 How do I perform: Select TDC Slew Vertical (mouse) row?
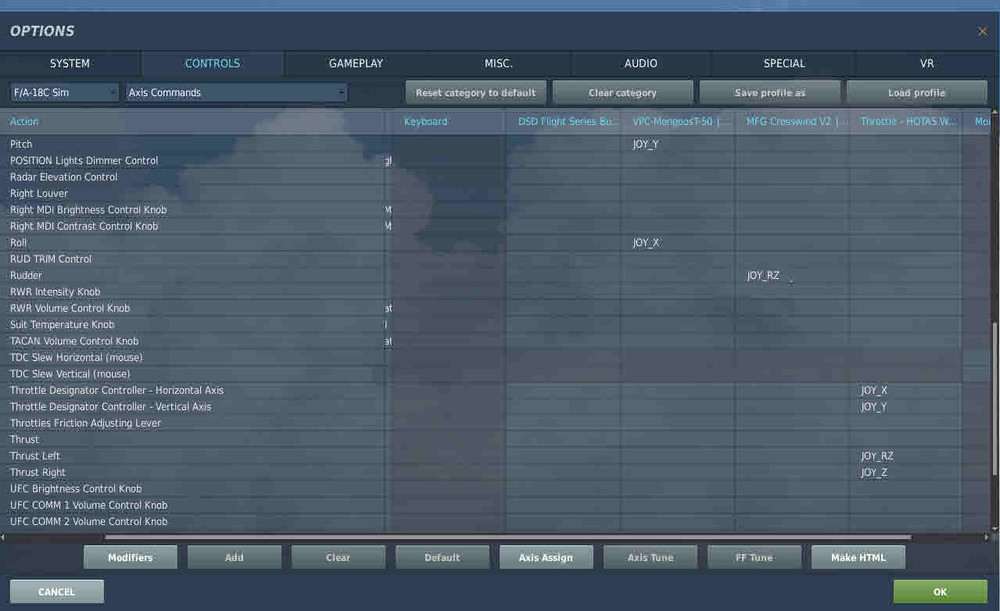click(191, 374)
